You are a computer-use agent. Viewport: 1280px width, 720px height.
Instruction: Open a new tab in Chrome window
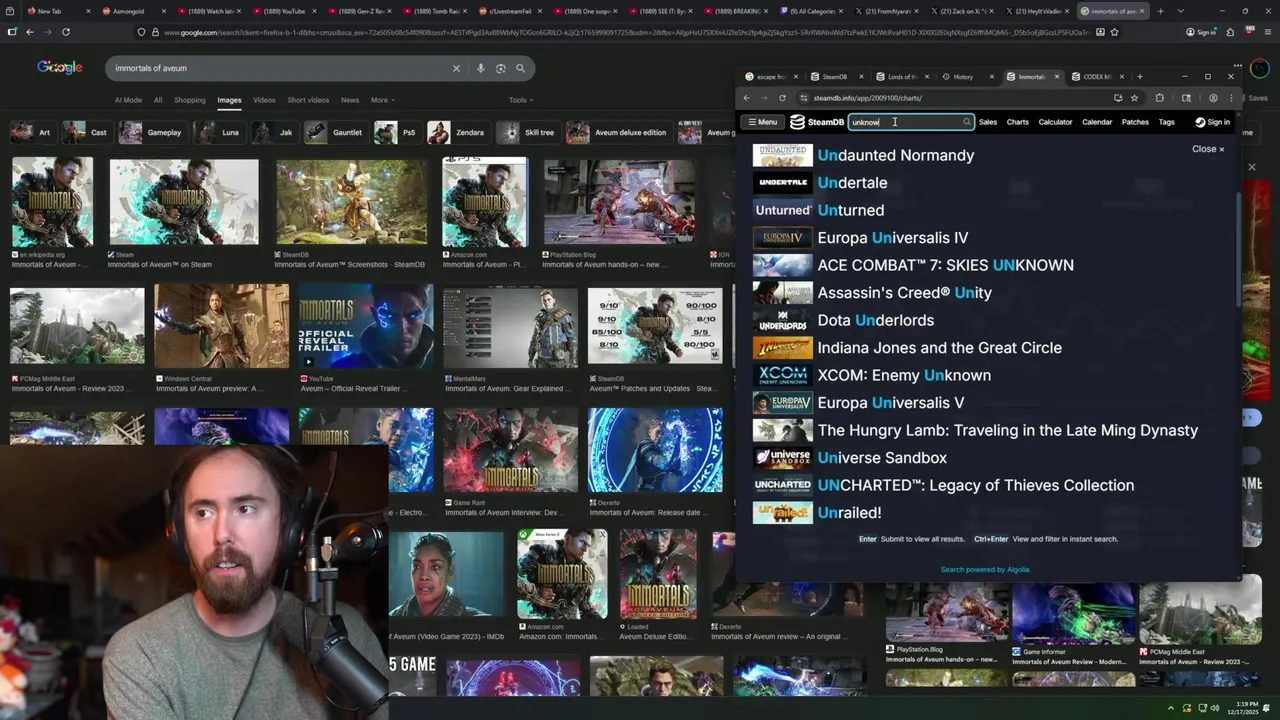(x=1139, y=77)
